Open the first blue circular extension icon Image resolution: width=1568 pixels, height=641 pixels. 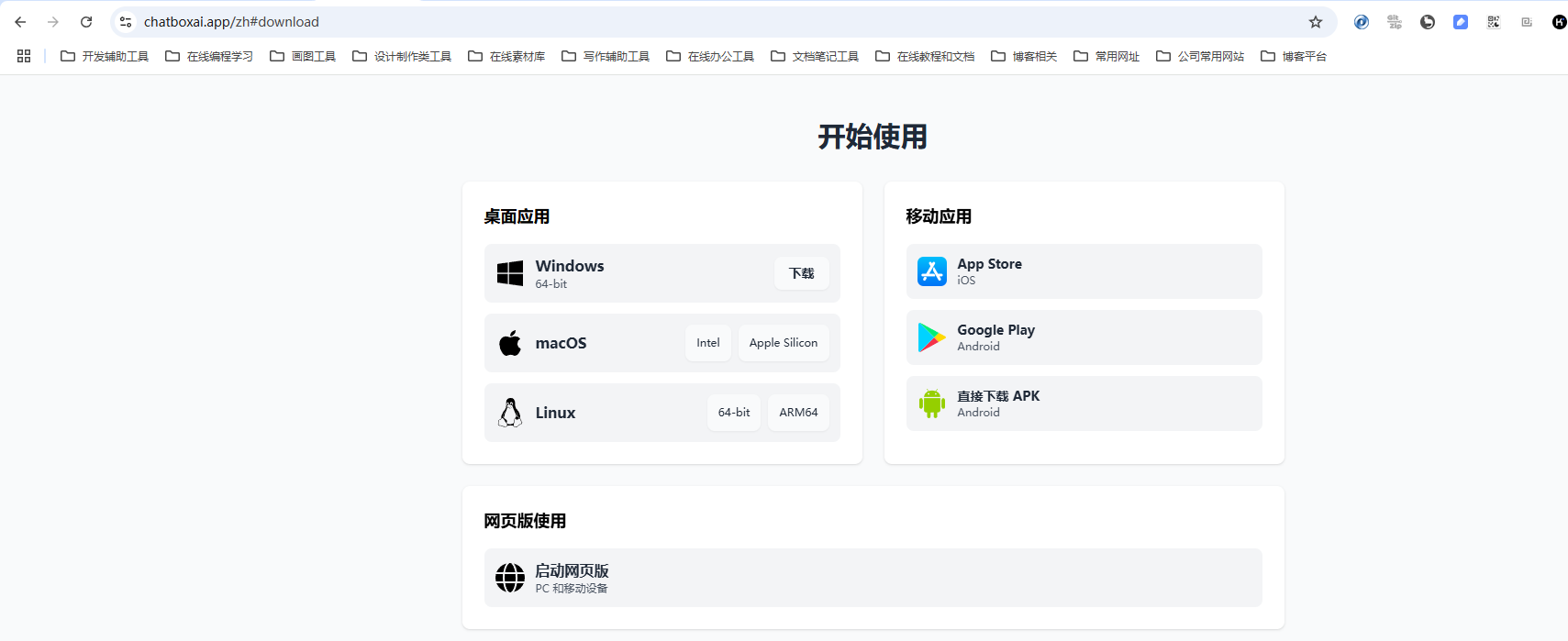point(1362,22)
